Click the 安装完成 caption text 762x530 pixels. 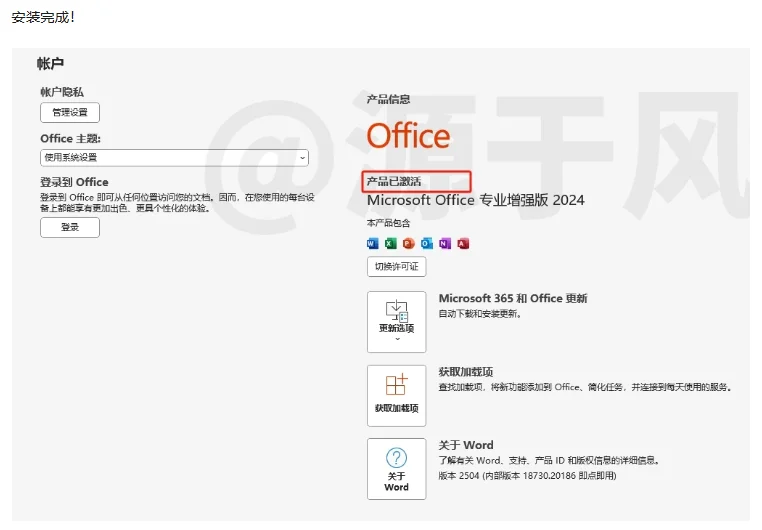(x=43, y=17)
